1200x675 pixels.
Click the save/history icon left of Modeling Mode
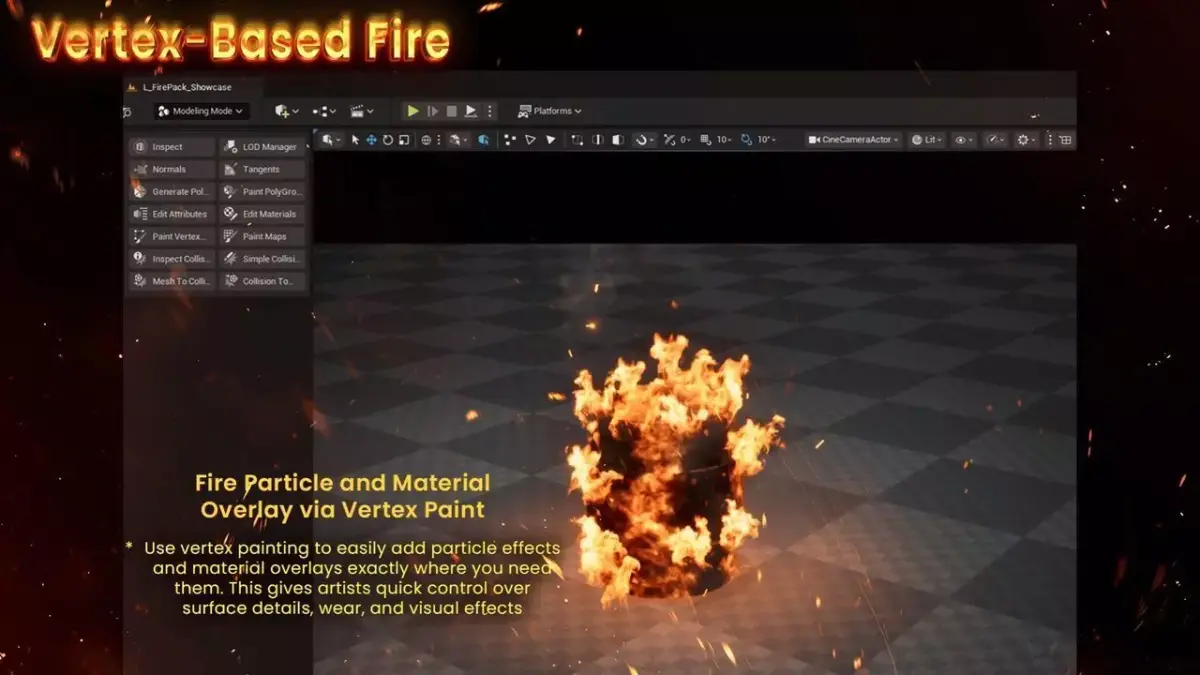pyautogui.click(x=127, y=111)
